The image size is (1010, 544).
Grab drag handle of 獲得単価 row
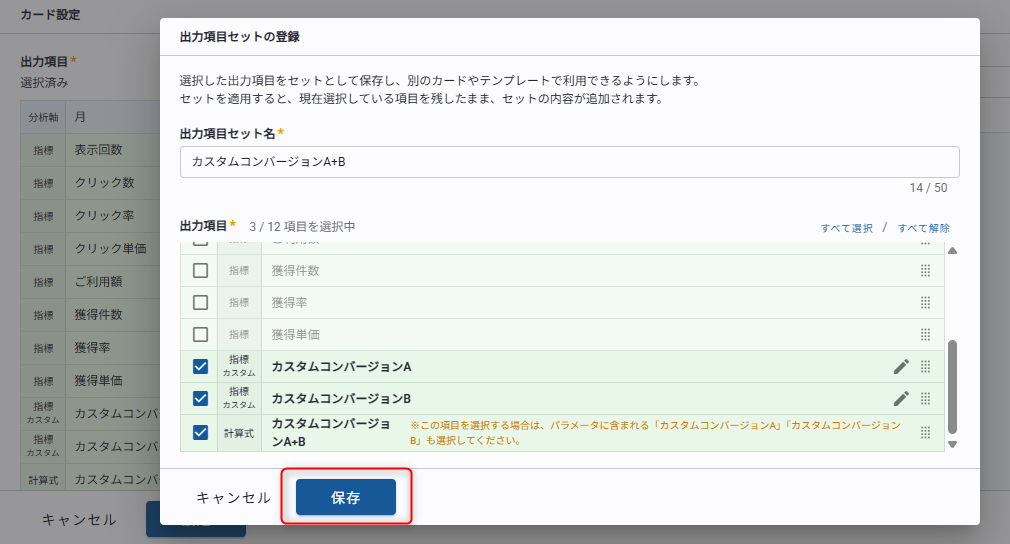point(926,335)
